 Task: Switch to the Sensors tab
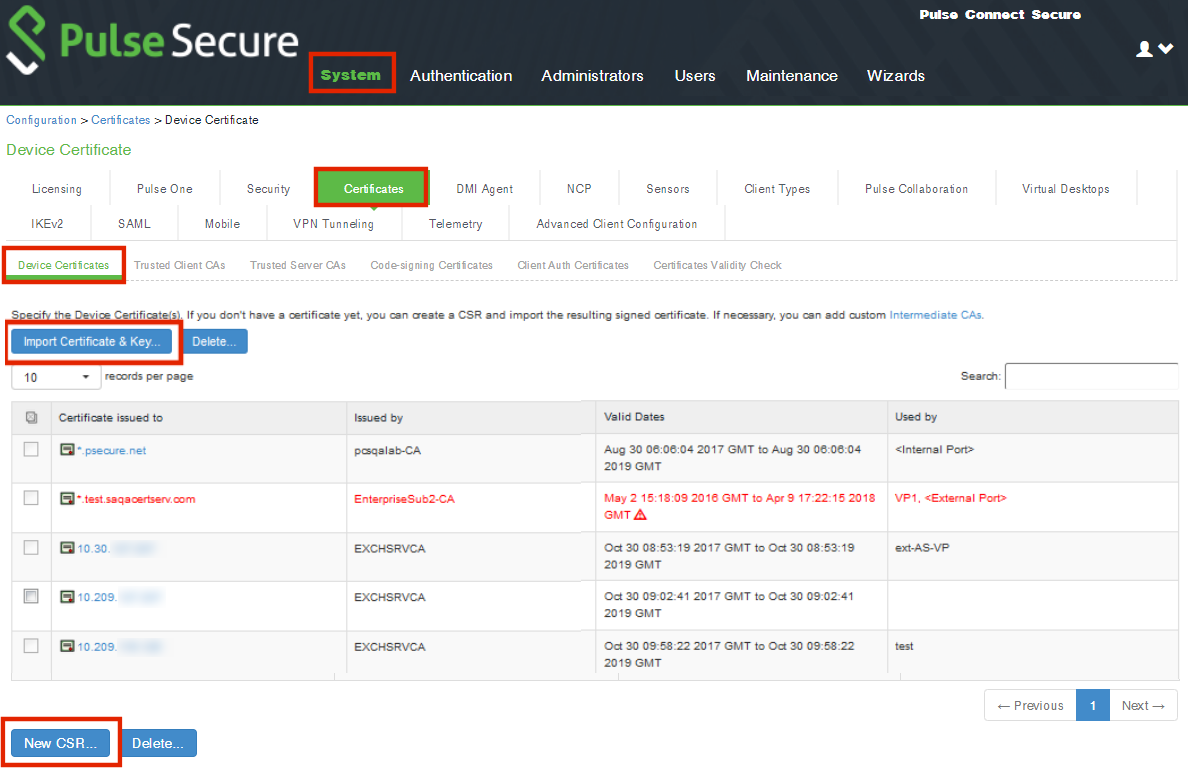click(667, 189)
